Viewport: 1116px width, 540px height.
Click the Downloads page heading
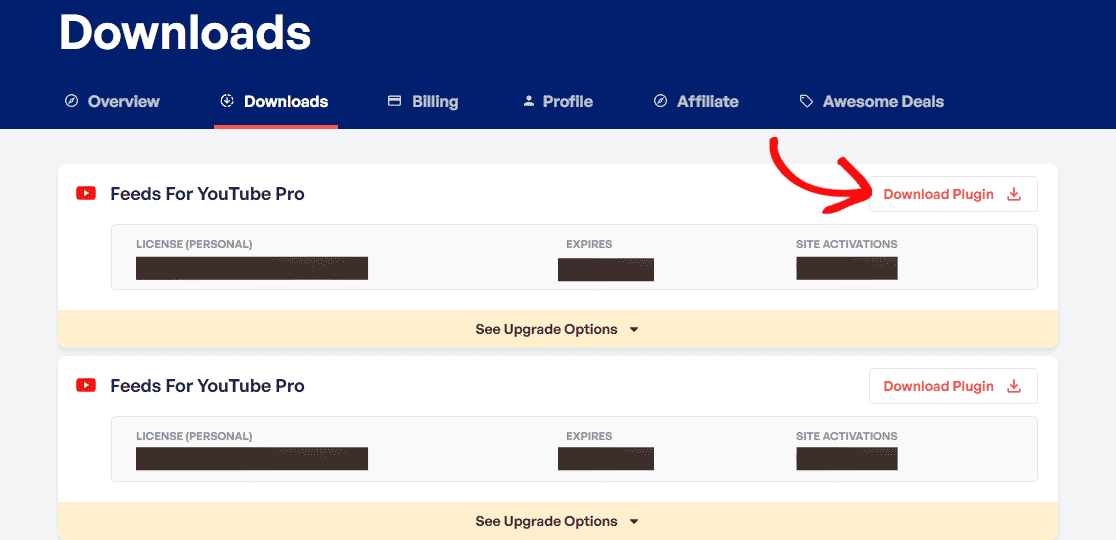pyautogui.click(x=185, y=33)
